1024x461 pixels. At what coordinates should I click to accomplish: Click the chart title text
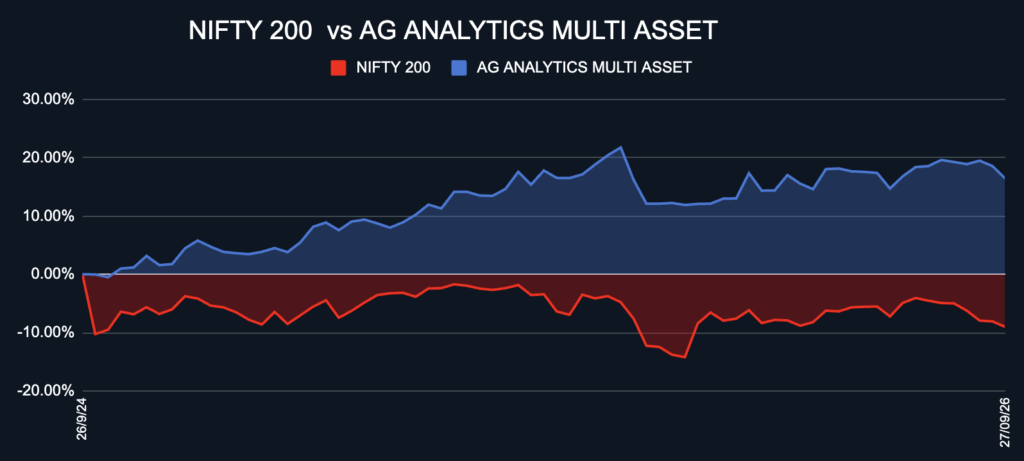pos(453,31)
